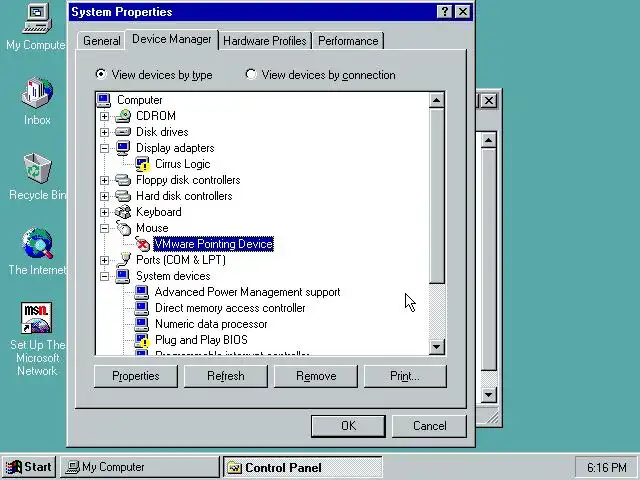Click the Keyboard category icon

[x=122, y=212]
